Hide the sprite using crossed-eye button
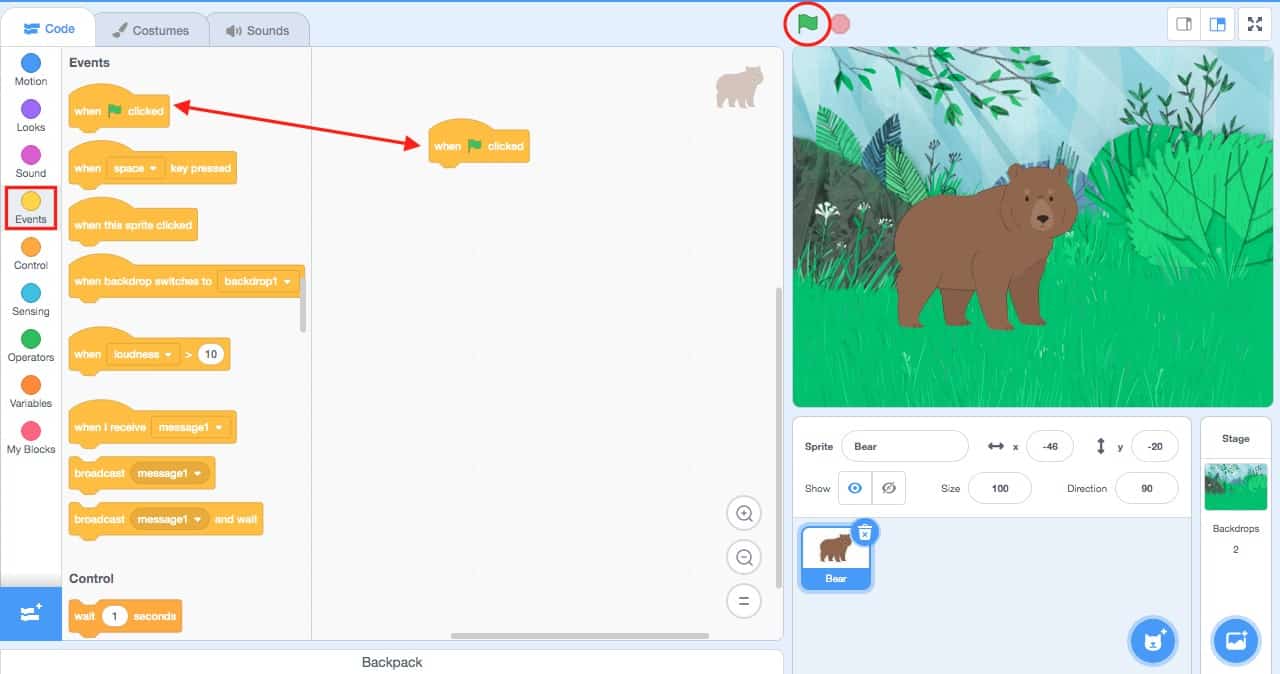This screenshot has height=674, width=1280. click(888, 488)
